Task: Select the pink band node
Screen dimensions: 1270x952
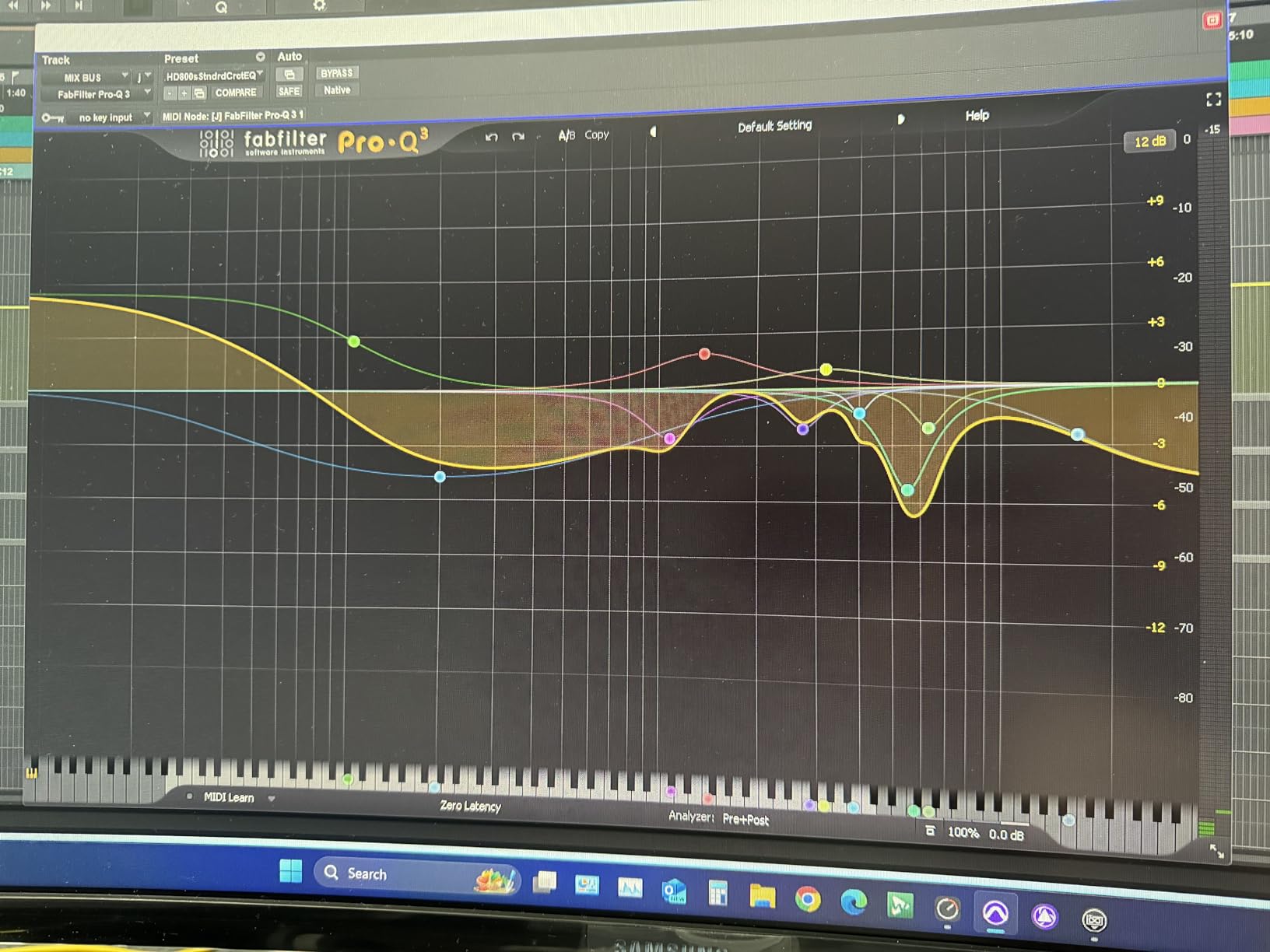Action: click(x=669, y=439)
